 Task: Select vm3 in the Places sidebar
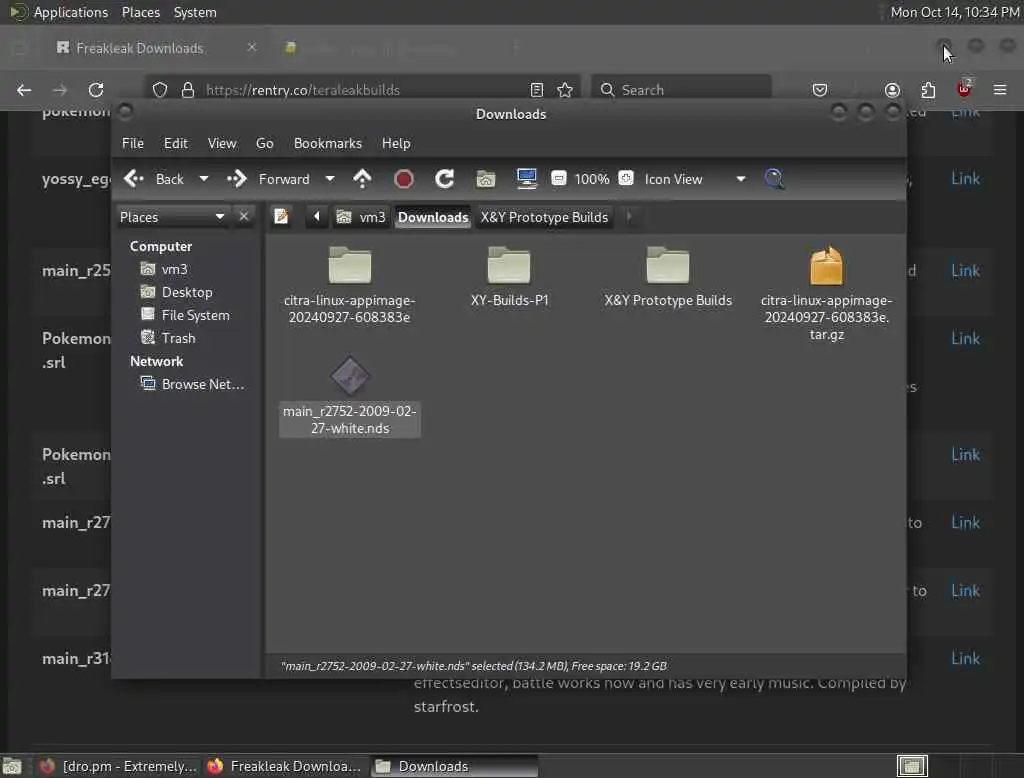pyautogui.click(x=165, y=269)
